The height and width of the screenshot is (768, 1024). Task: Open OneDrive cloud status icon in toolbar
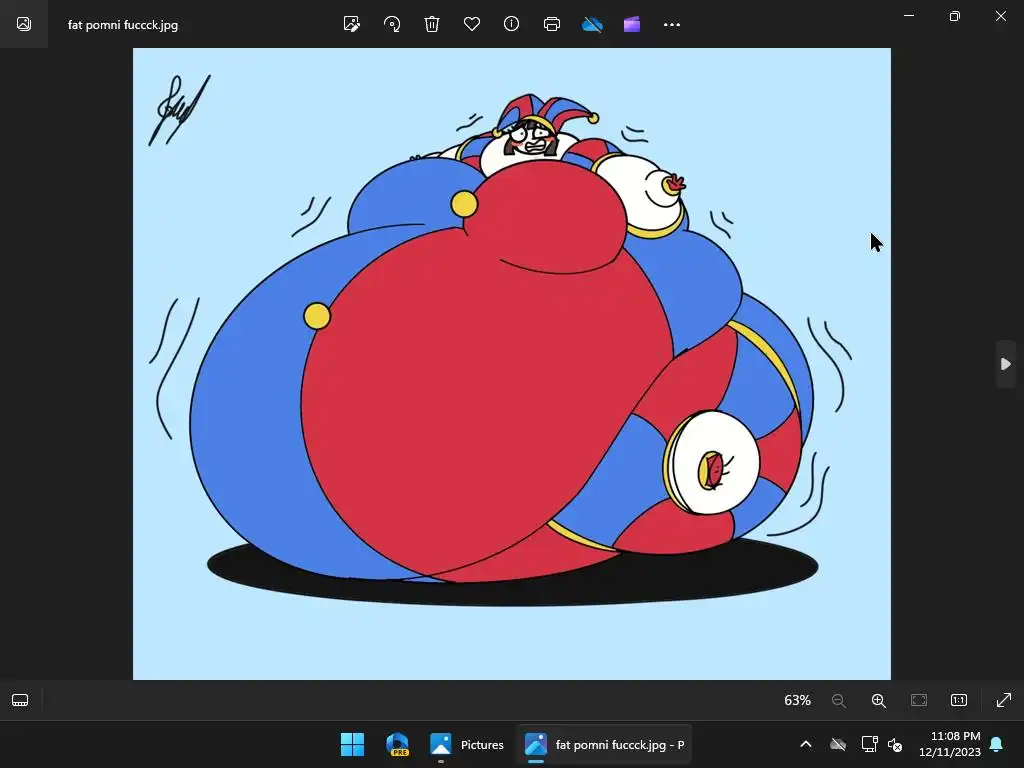[x=592, y=24]
